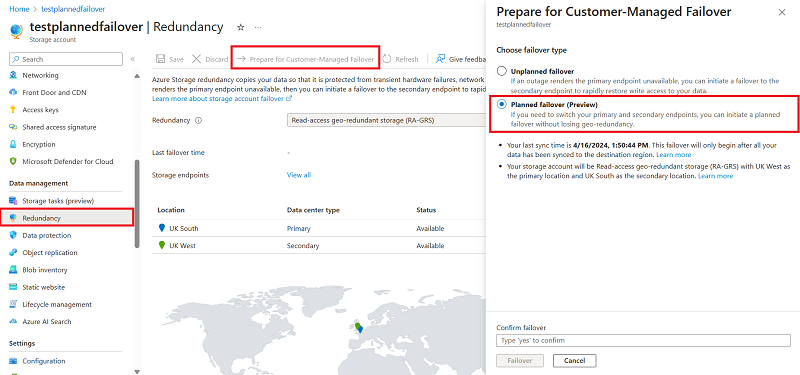Viewport: 800px width, 375px height.
Task: Collapse the sidebar with double chevron
Action: coord(133,59)
